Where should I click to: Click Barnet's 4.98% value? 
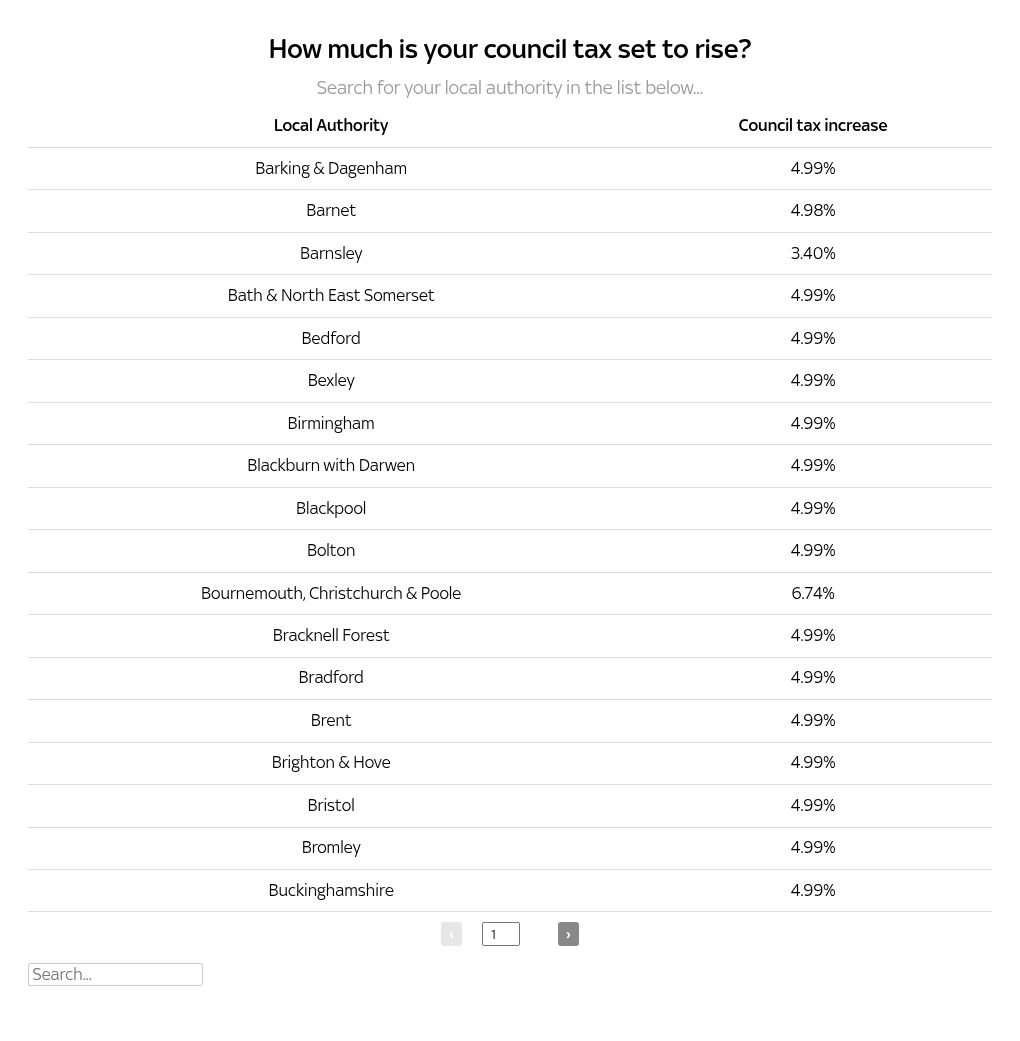(812, 211)
